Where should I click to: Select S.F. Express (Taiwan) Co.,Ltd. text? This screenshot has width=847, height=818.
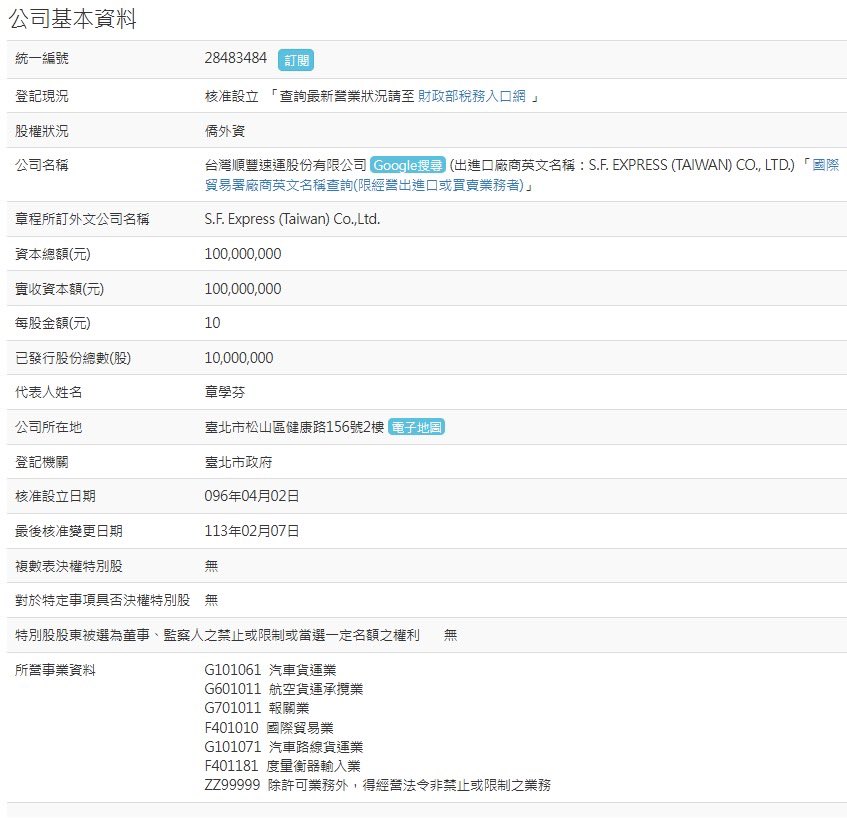click(292, 219)
